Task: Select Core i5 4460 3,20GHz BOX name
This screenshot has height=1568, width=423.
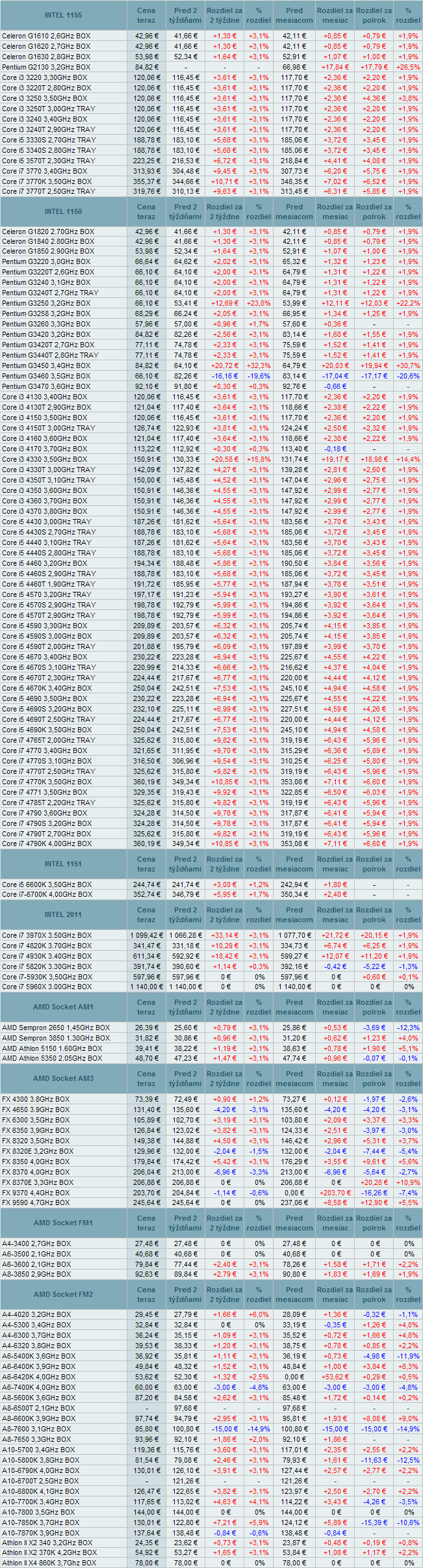Action: [44, 563]
